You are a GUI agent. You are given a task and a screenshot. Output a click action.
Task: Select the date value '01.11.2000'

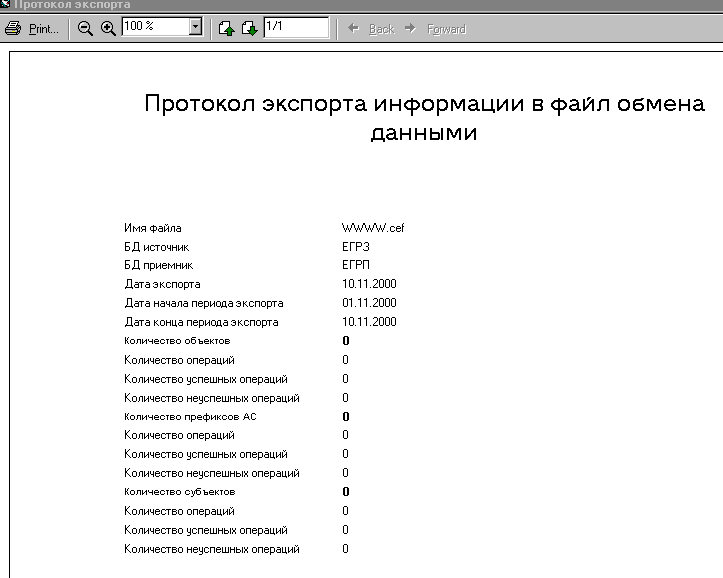click(x=369, y=303)
